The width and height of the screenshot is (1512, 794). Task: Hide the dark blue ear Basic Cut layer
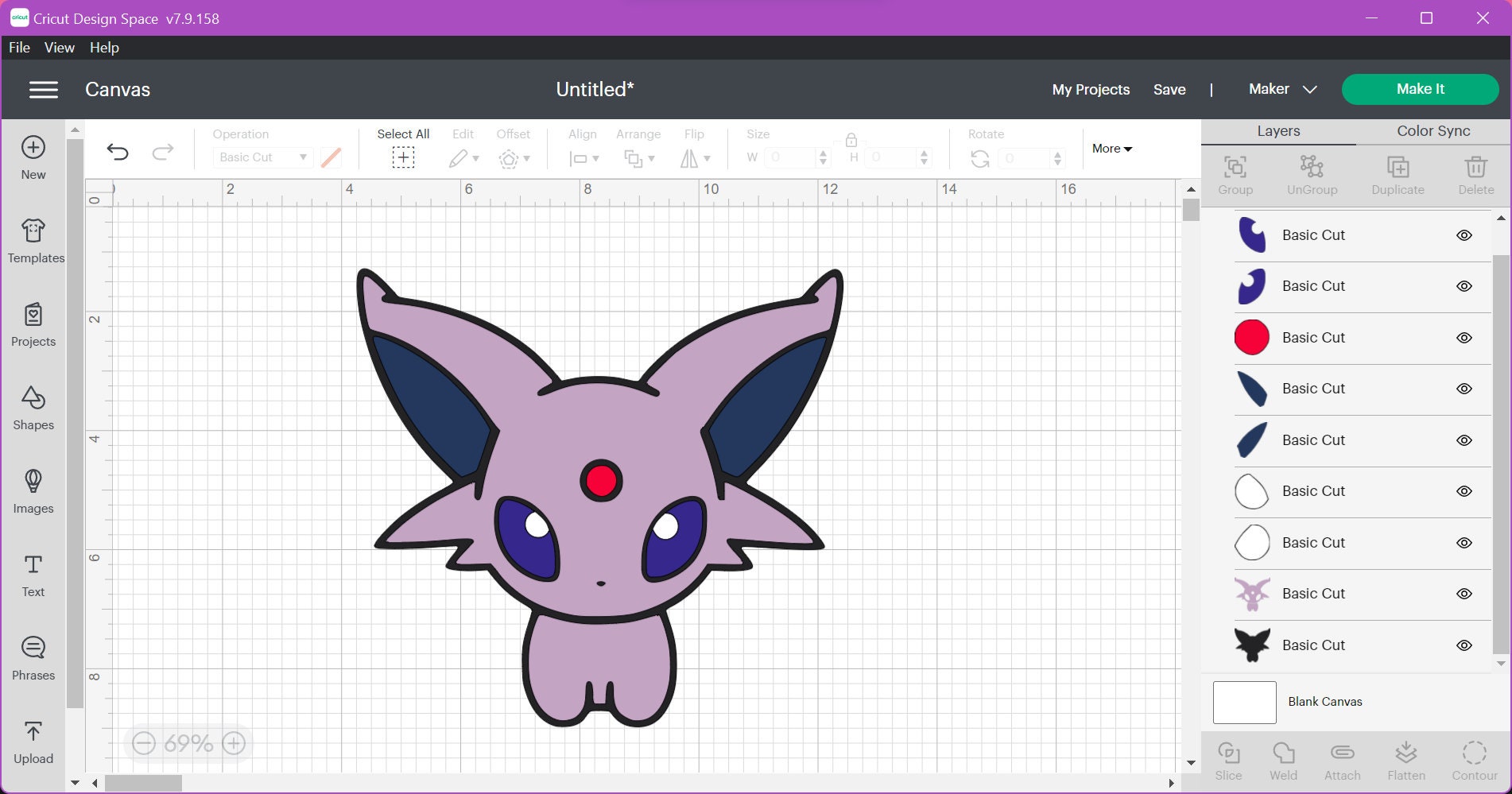coord(1465,389)
